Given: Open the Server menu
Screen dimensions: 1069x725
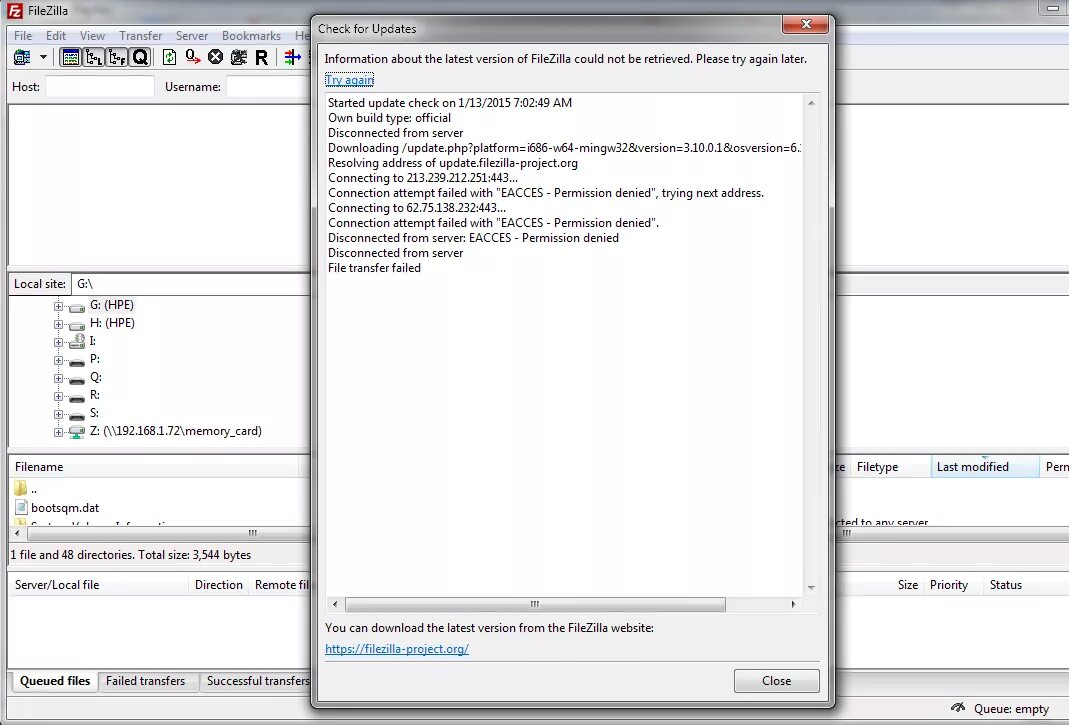Looking at the screenshot, I should 192,35.
